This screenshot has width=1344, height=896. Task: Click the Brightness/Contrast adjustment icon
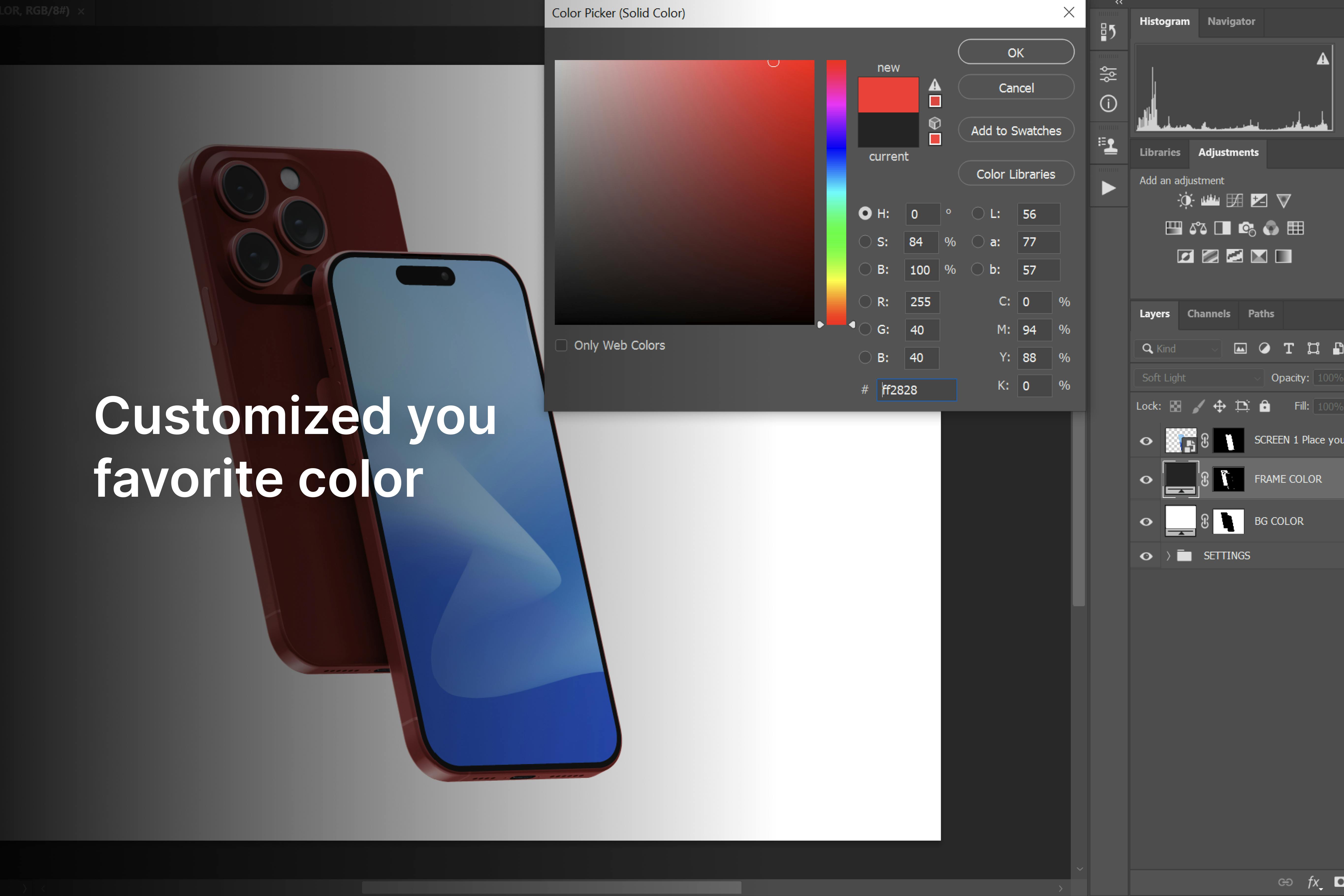click(1185, 201)
